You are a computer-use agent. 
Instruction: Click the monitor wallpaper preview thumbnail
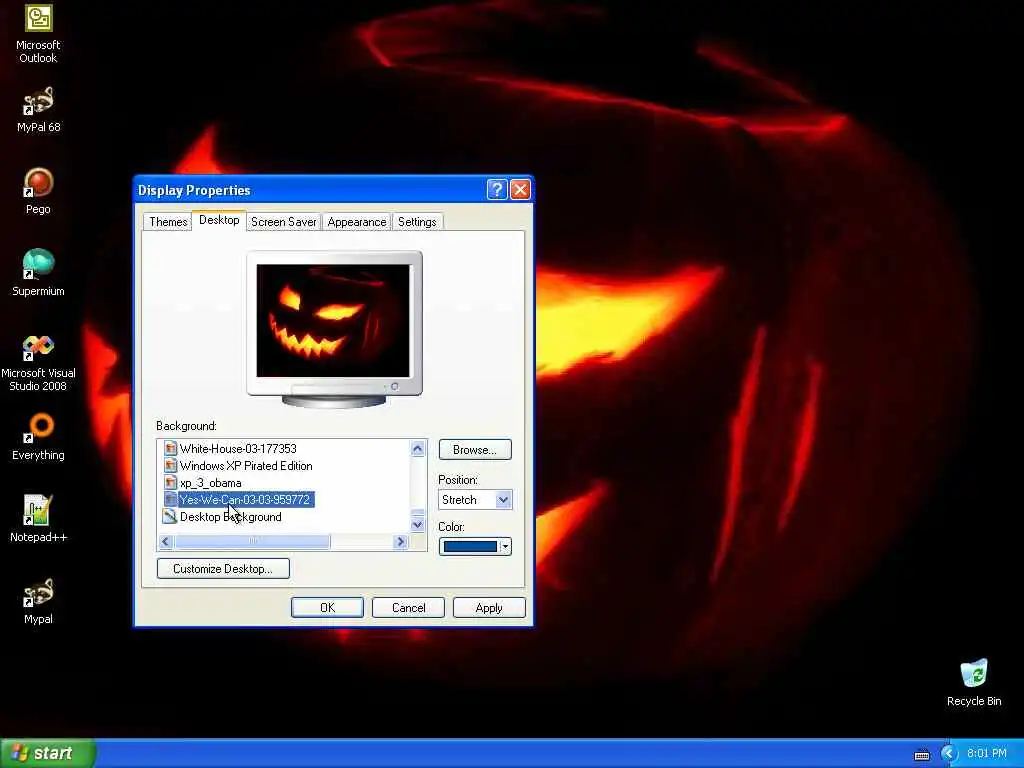[x=333, y=321]
